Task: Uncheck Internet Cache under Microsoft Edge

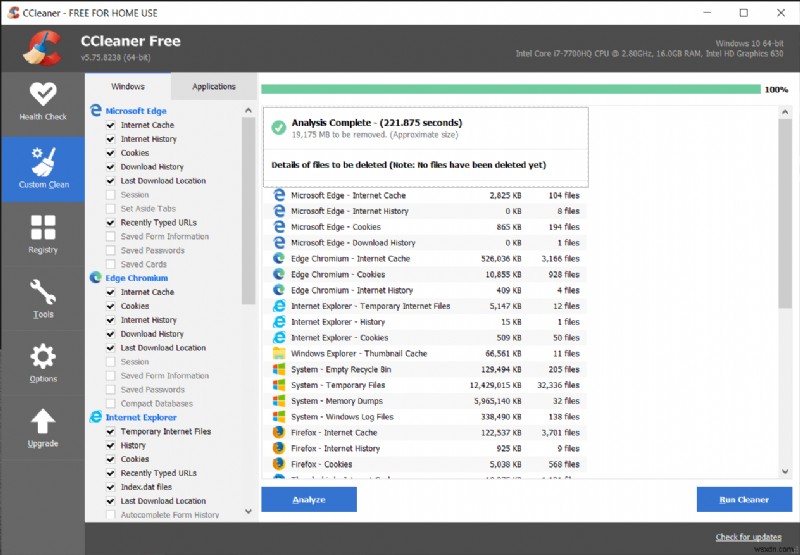Action: [111, 125]
